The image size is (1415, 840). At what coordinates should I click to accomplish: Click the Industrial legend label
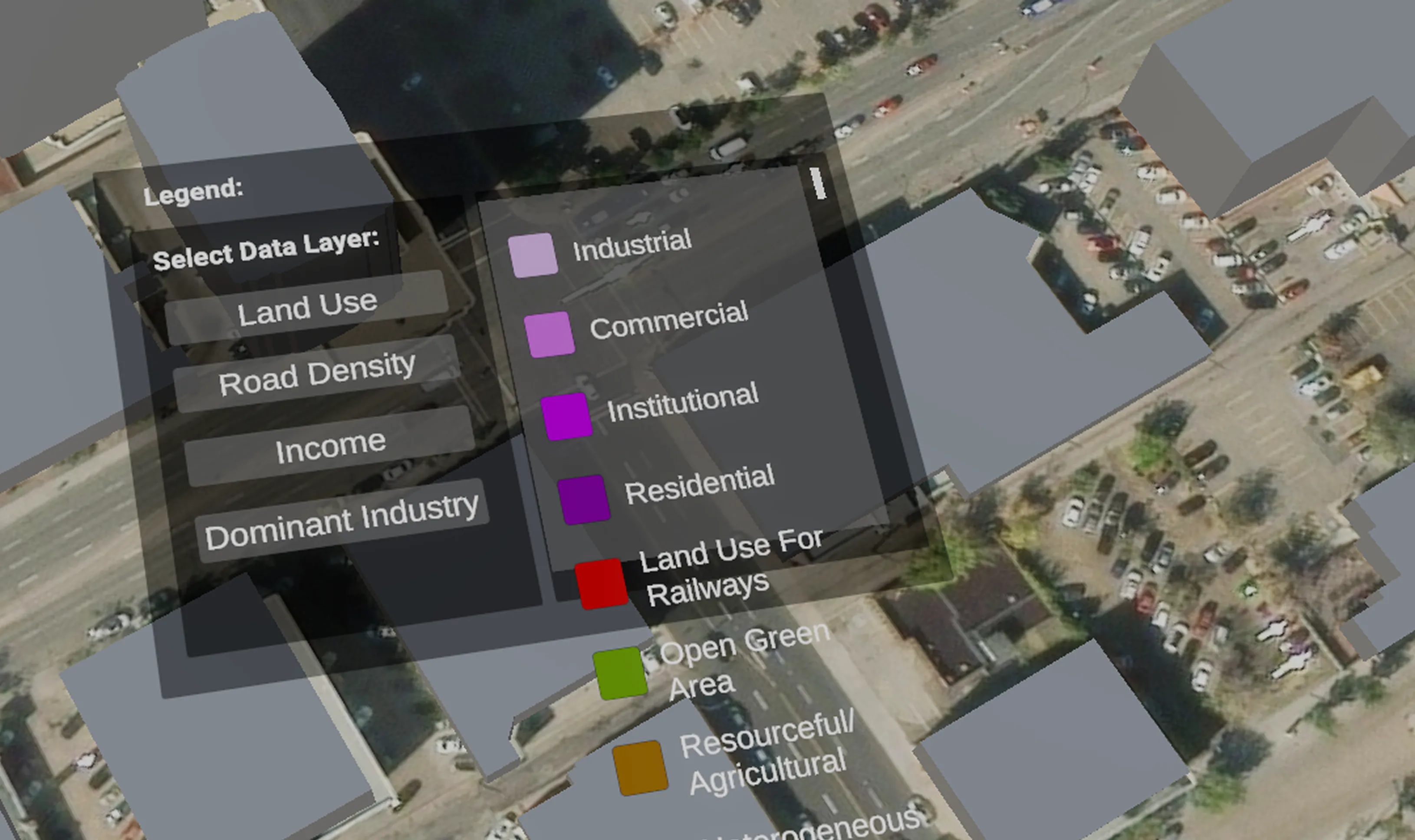pos(632,245)
